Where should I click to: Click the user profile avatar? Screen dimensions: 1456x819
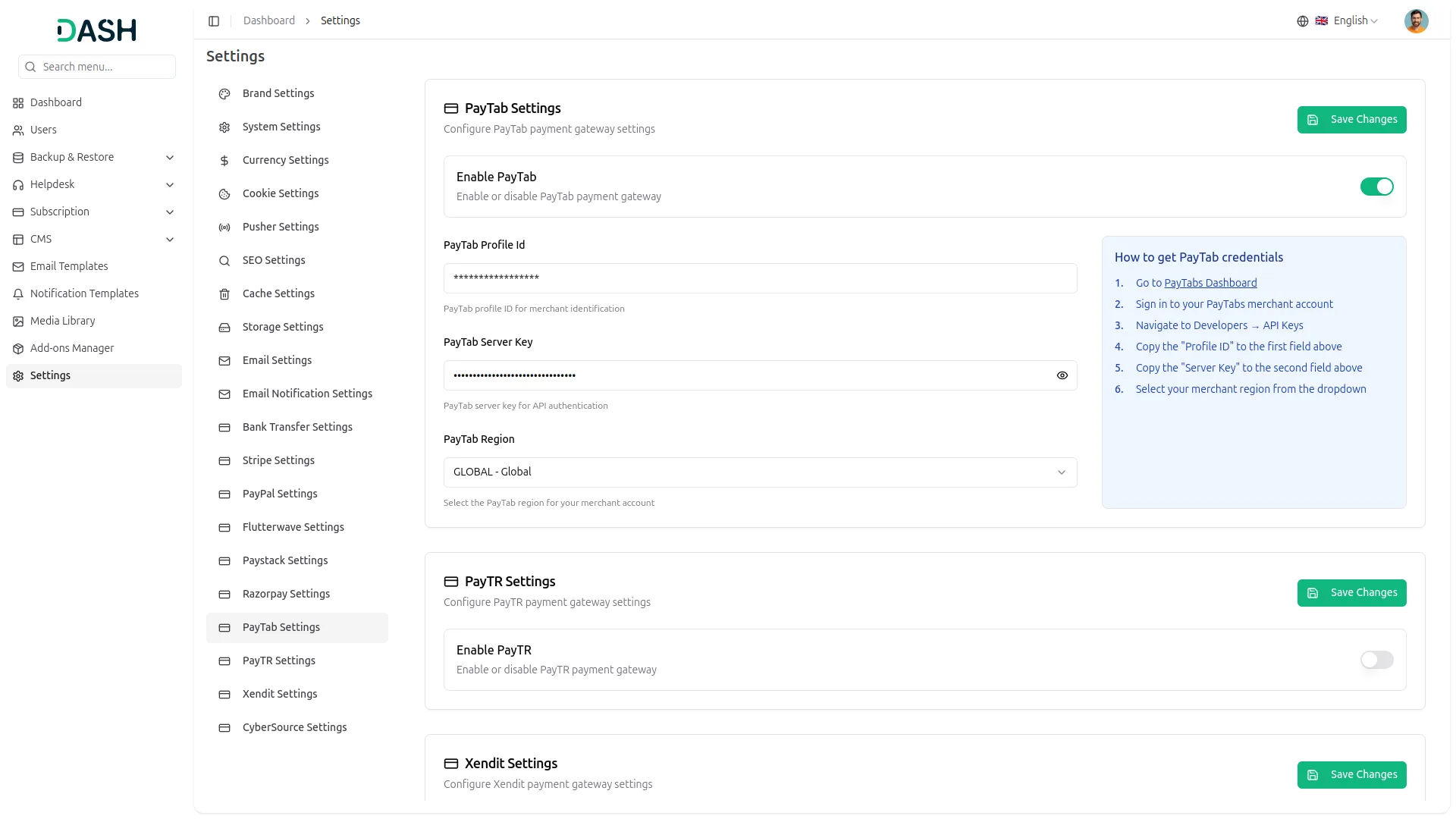[1415, 21]
